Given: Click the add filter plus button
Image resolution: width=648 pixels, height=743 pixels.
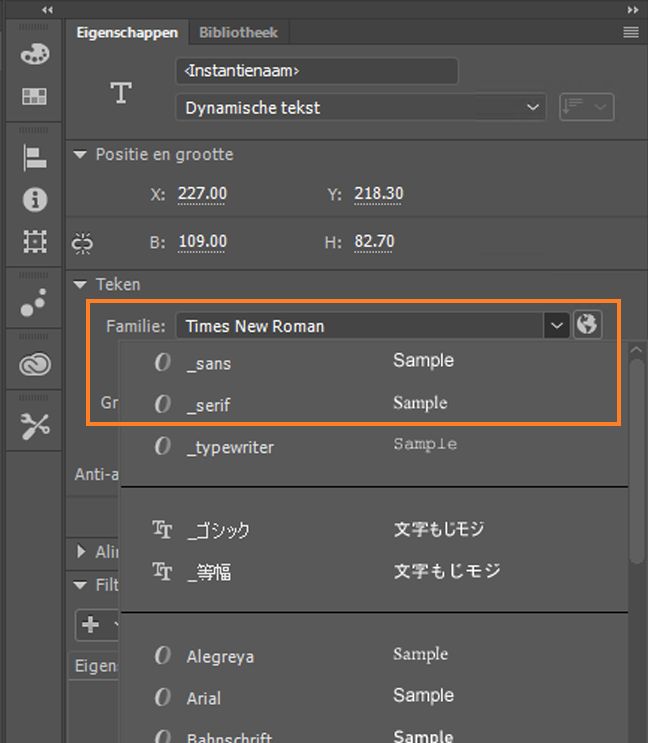Looking at the screenshot, I should pyautogui.click(x=90, y=625).
